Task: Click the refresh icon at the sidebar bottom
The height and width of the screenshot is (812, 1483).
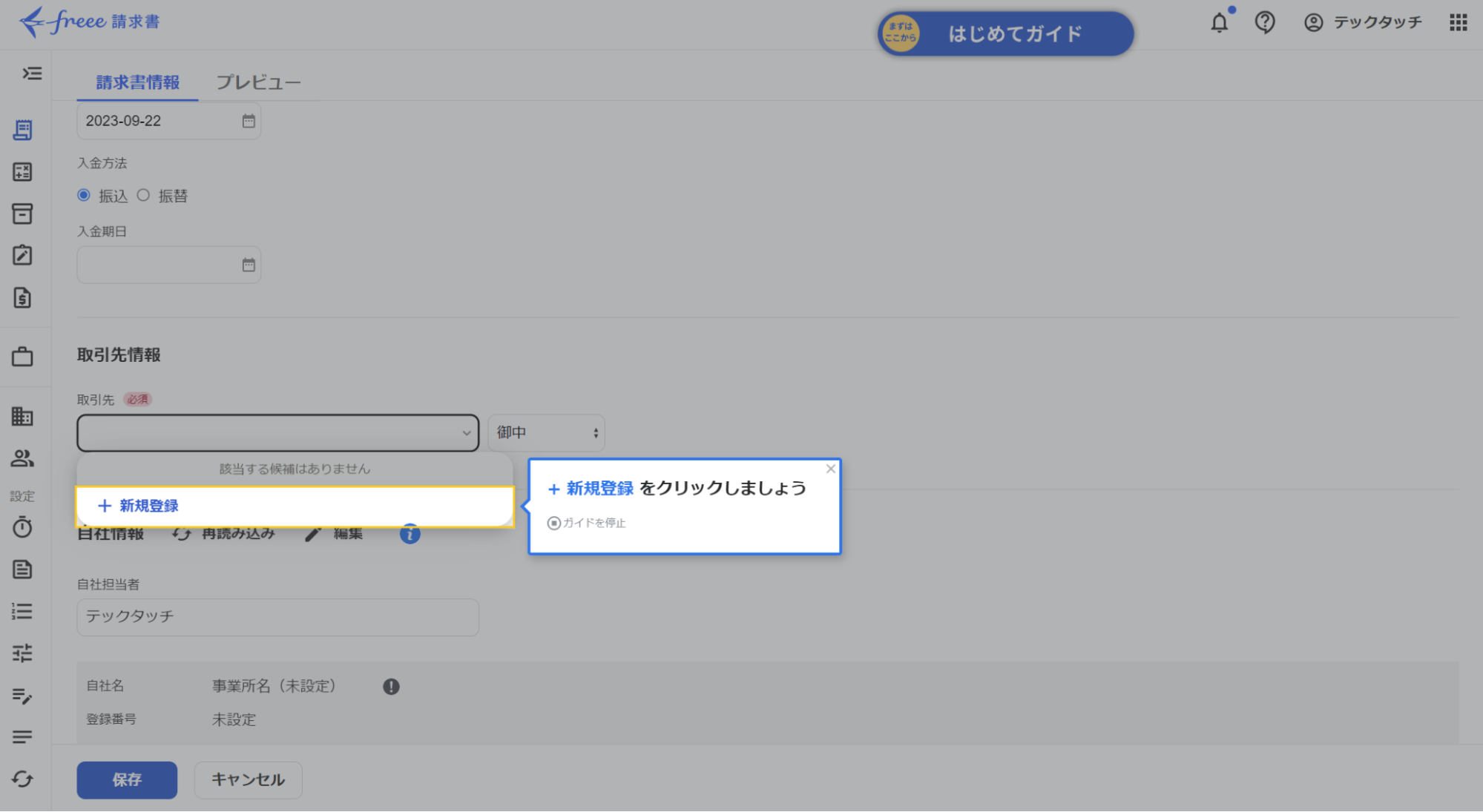Action: pos(22,779)
